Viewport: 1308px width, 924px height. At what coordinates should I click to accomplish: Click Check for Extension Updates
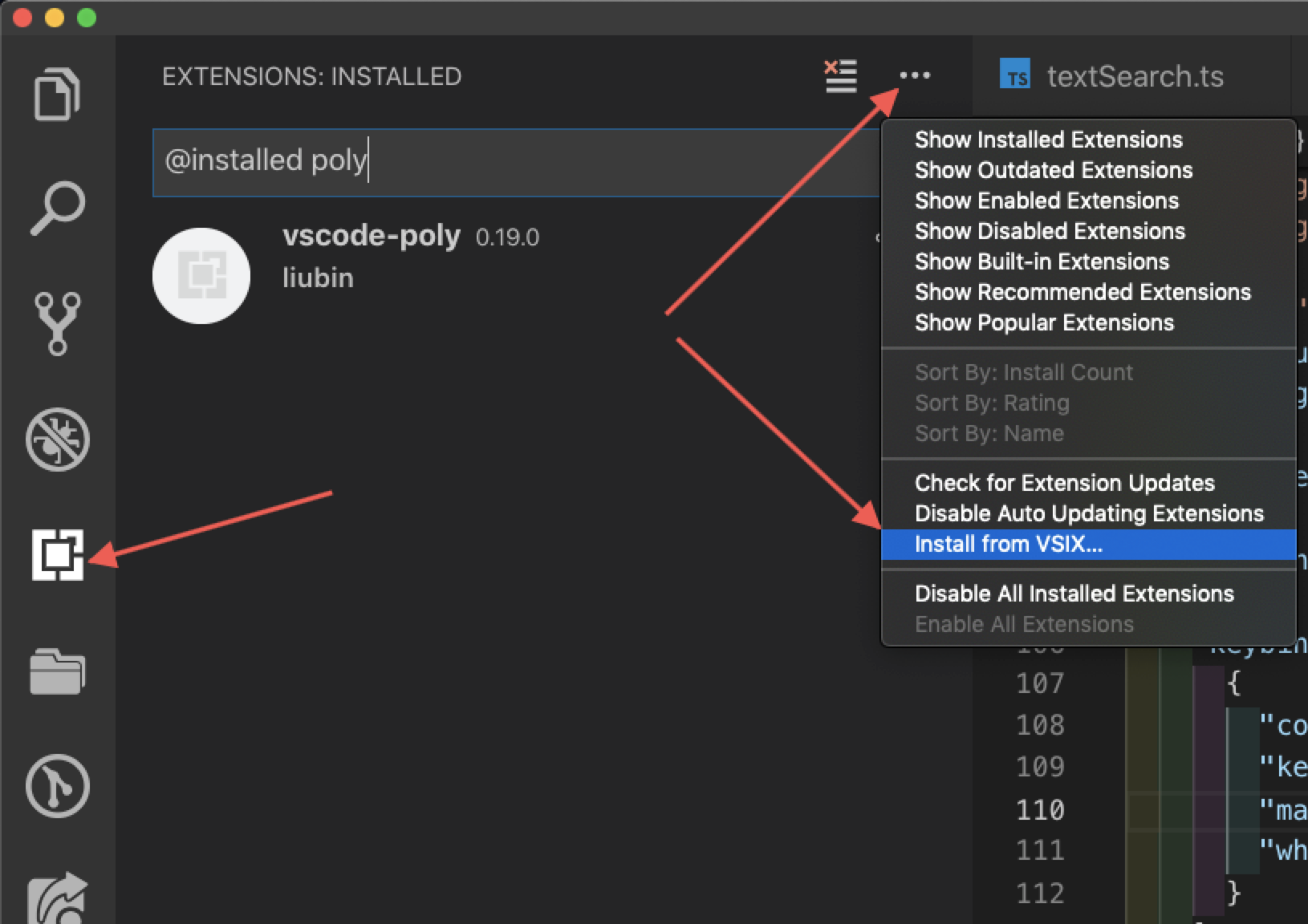[x=1064, y=484]
